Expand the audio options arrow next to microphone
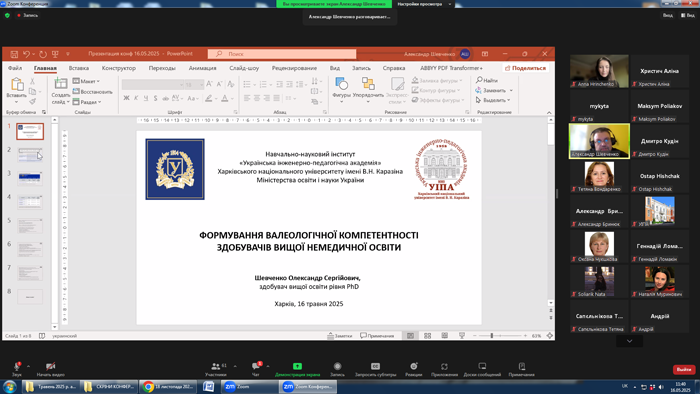The width and height of the screenshot is (700, 394). pyautogui.click(x=29, y=366)
